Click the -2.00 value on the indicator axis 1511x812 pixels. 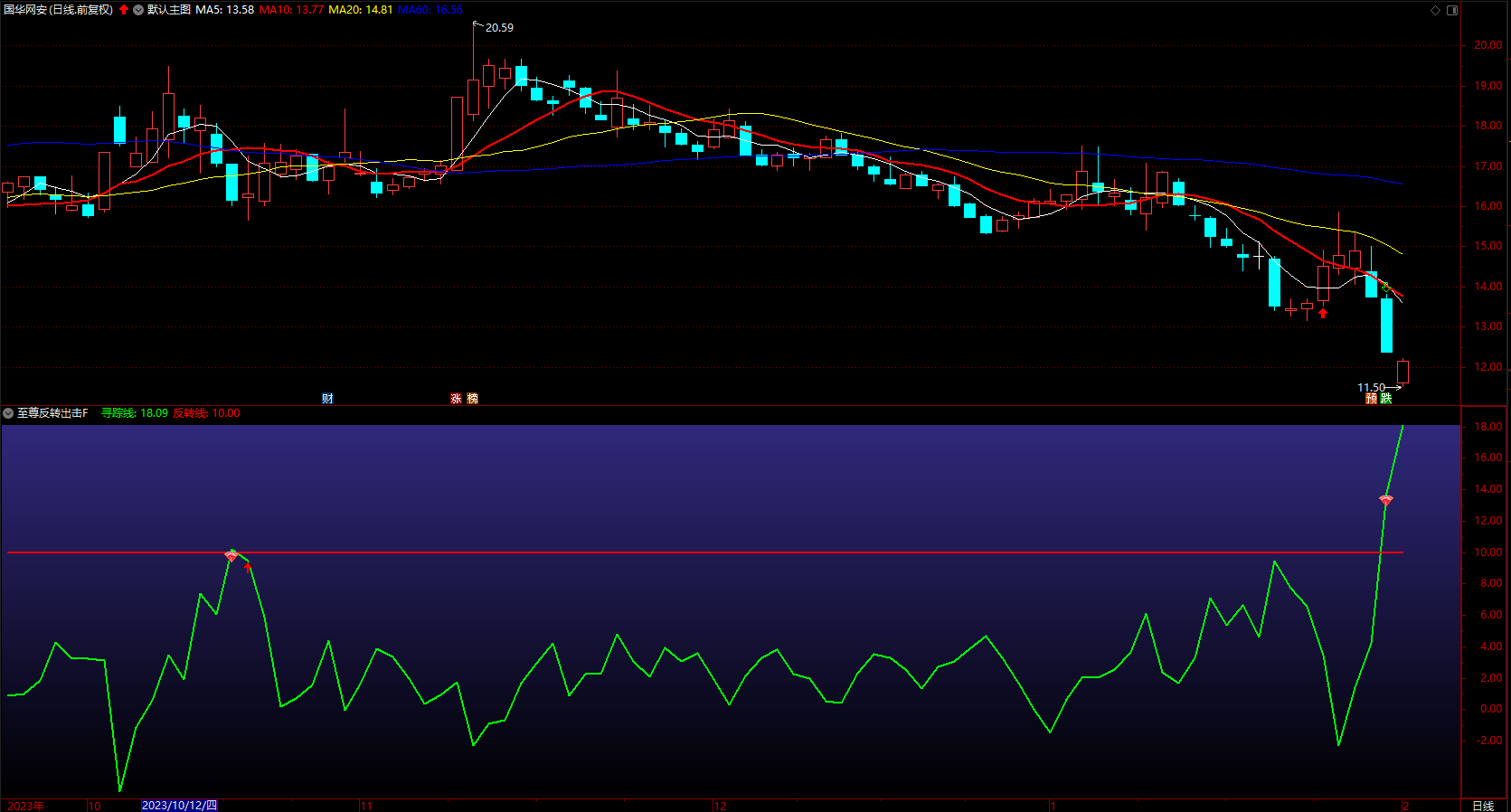click(x=1488, y=741)
